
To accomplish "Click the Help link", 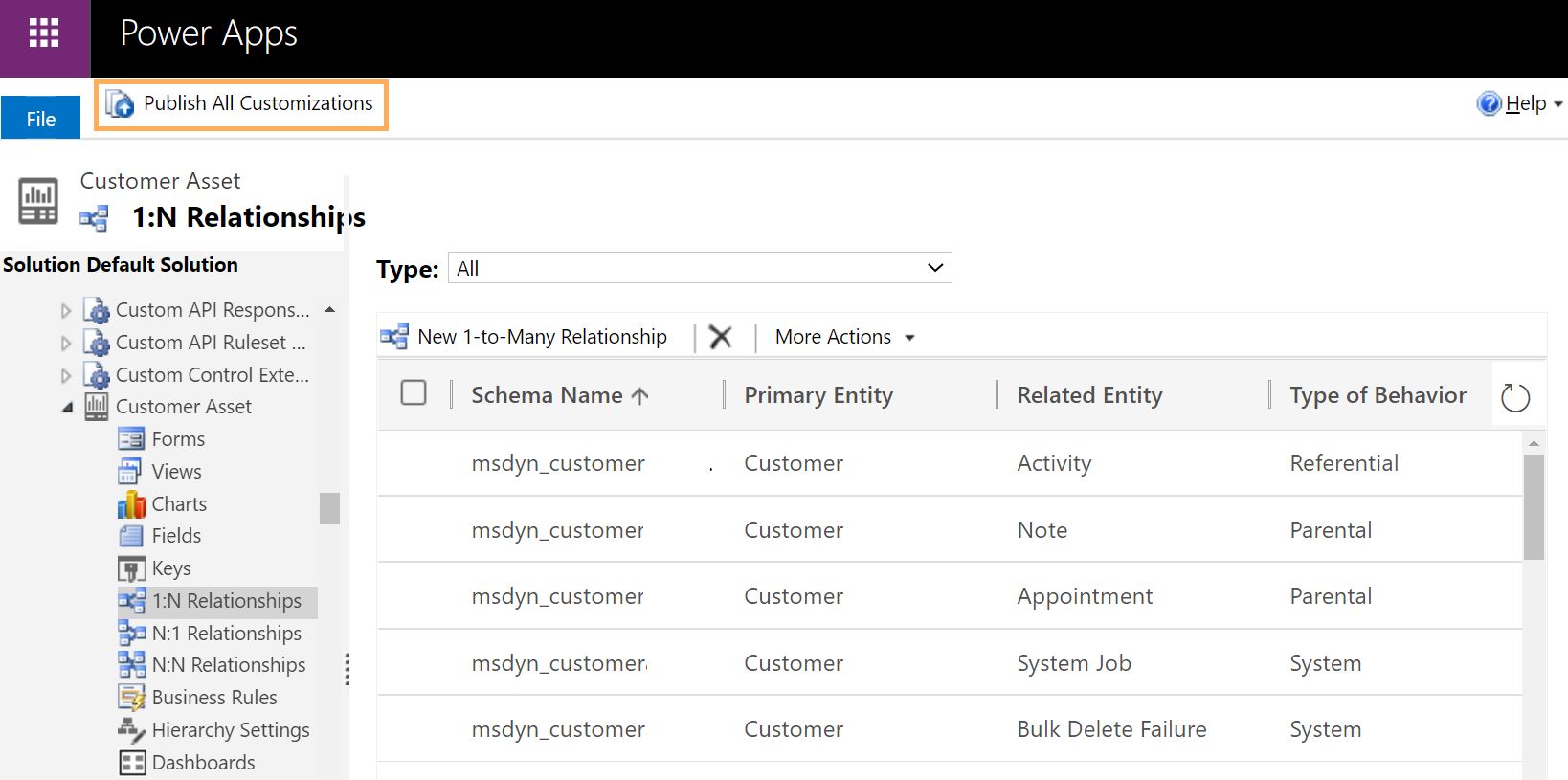I will click(1526, 103).
